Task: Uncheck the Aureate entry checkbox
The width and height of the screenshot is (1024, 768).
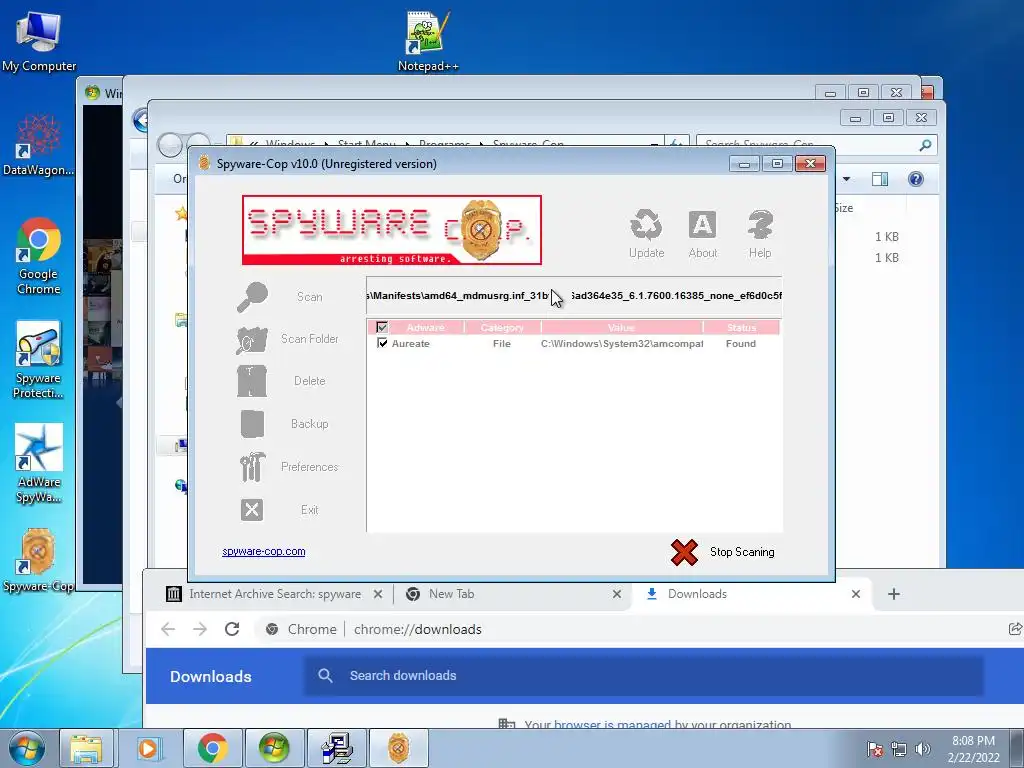Action: pos(382,343)
